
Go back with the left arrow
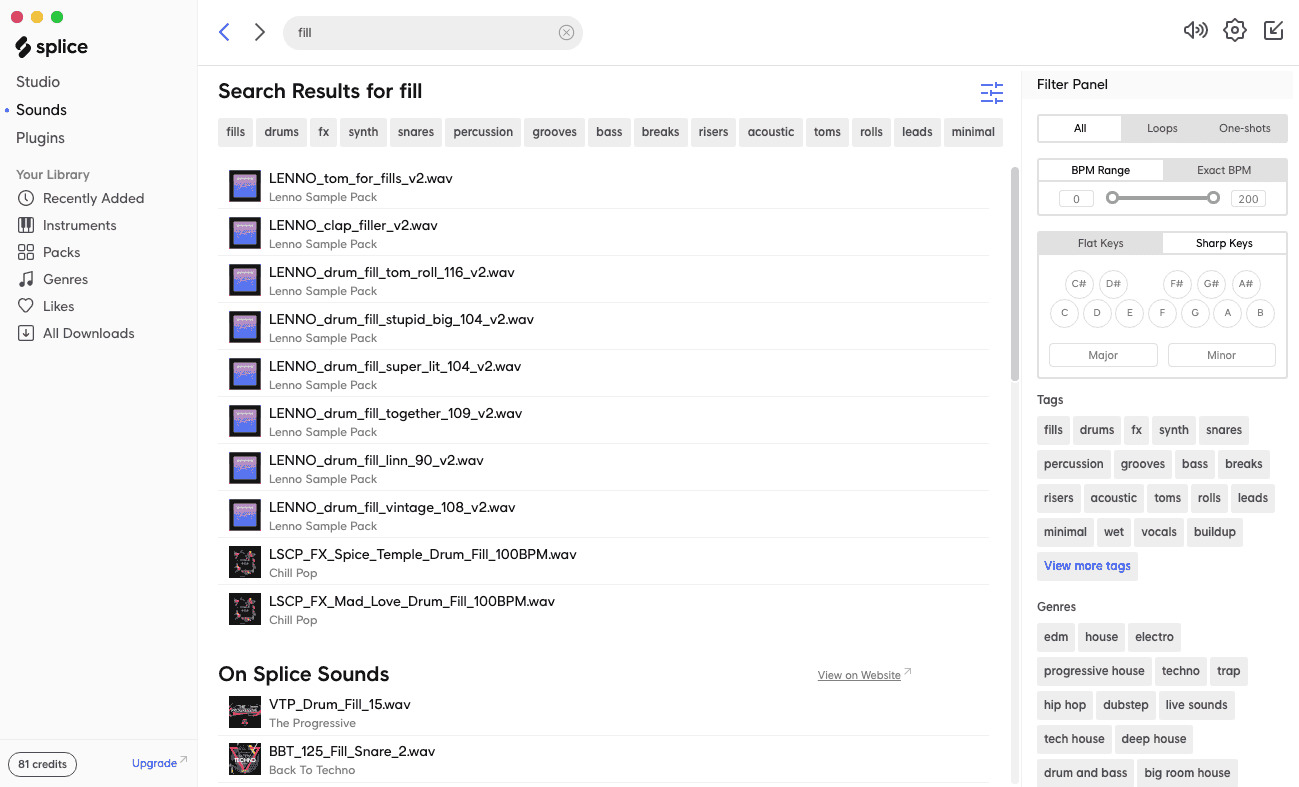tap(224, 32)
